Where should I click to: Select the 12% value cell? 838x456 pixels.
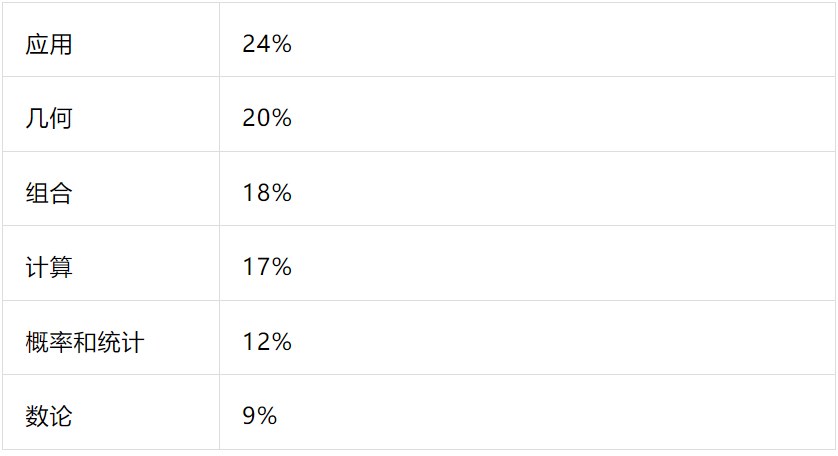pyautogui.click(x=266, y=342)
